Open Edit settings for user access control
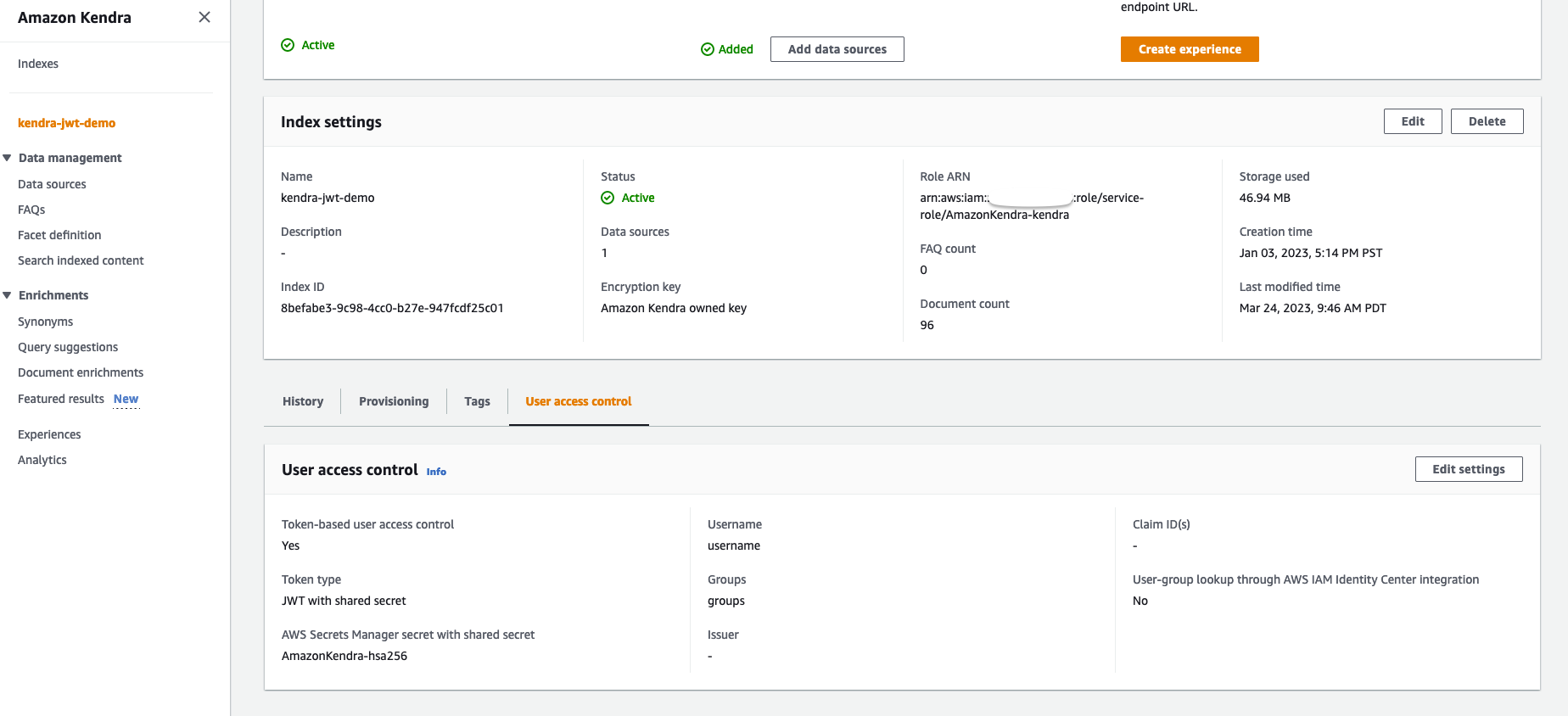The width and height of the screenshot is (1568, 716). pos(1468,469)
